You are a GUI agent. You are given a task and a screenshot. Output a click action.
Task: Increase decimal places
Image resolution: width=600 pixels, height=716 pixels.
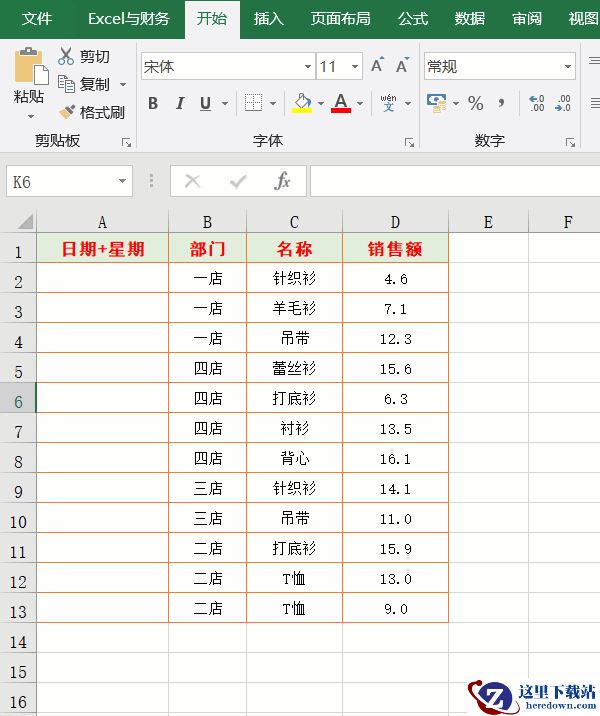[537, 103]
